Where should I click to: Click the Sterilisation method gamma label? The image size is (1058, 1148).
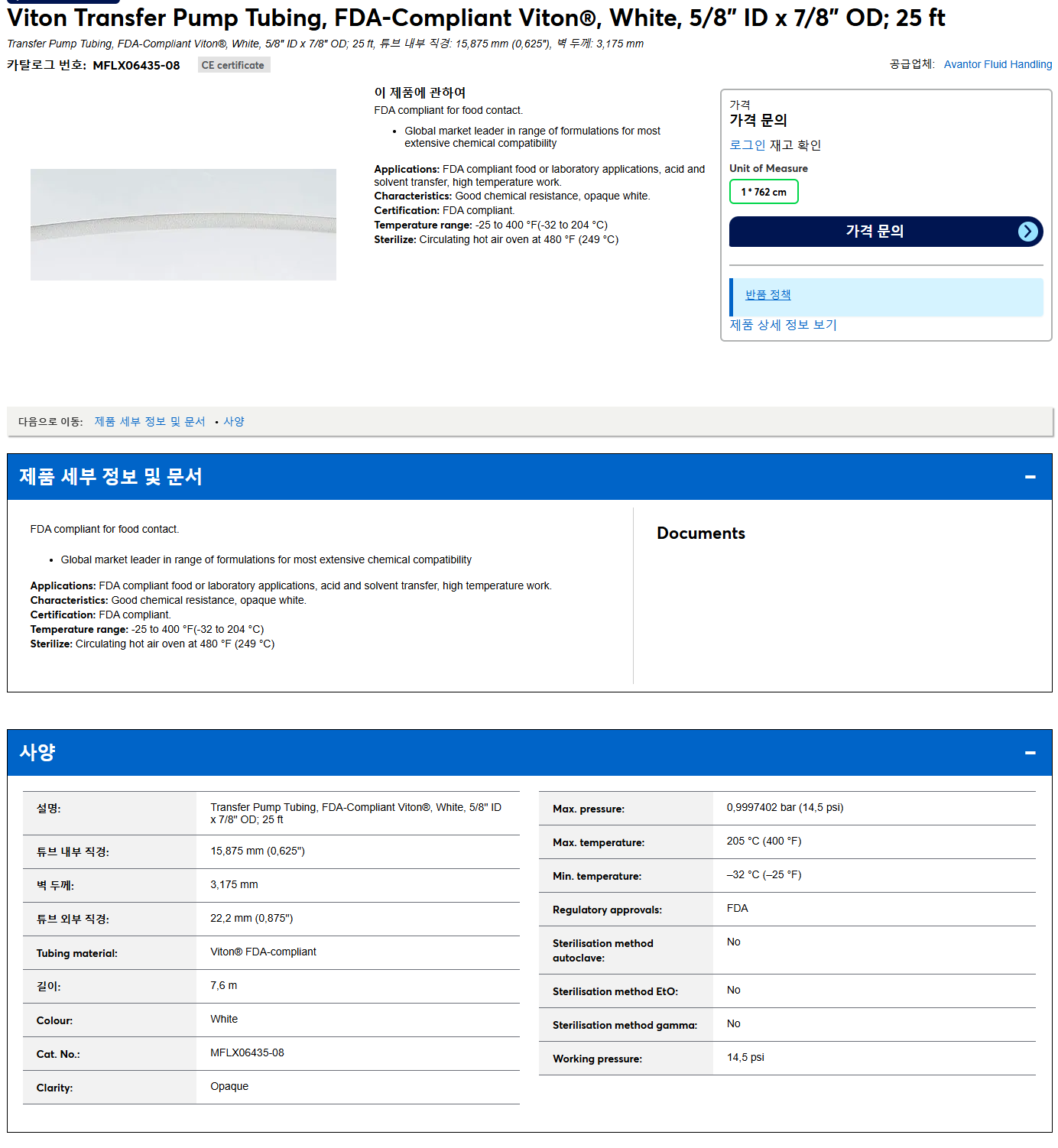[x=625, y=1026]
